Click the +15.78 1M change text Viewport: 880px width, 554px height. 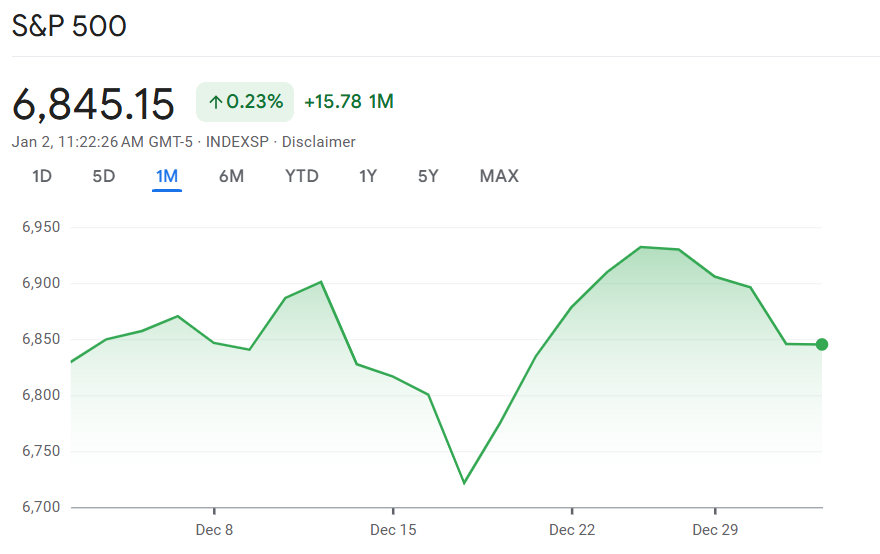point(349,102)
